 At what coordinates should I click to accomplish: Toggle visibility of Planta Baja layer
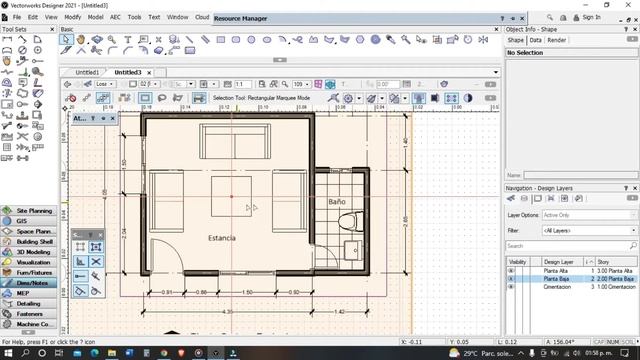coord(511,279)
